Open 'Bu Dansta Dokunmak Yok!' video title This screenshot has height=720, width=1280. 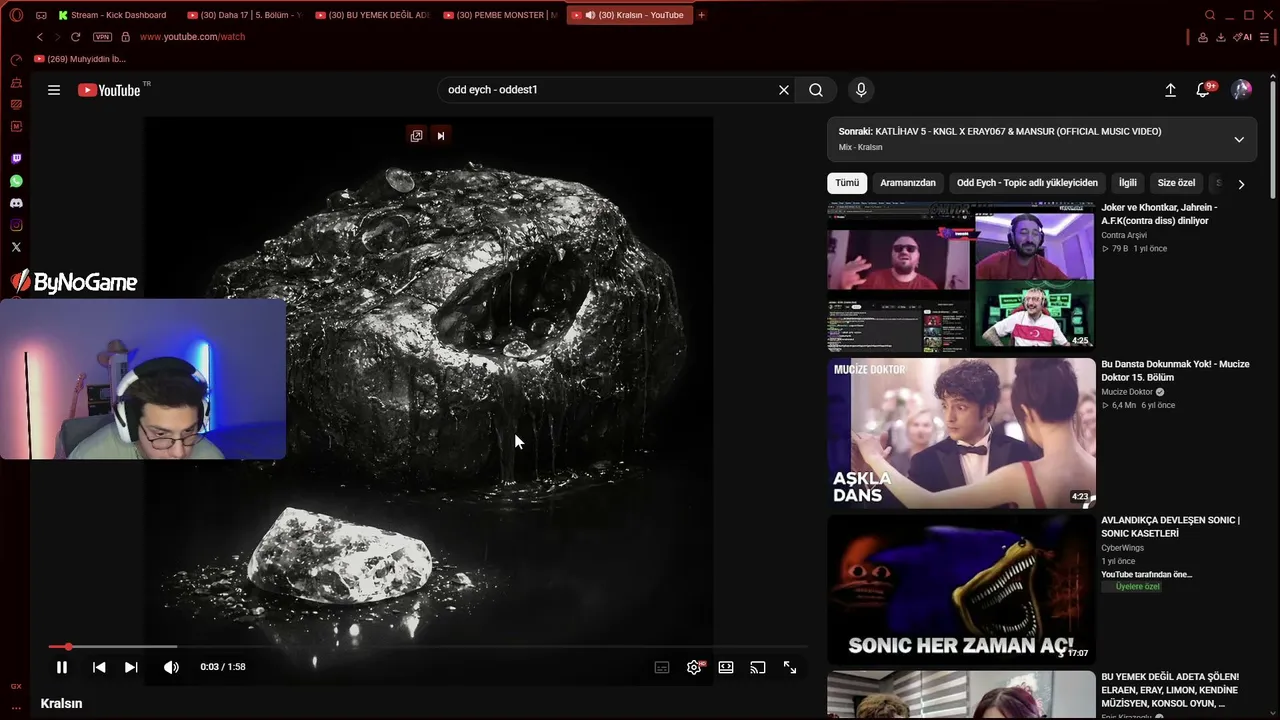(x=1175, y=371)
